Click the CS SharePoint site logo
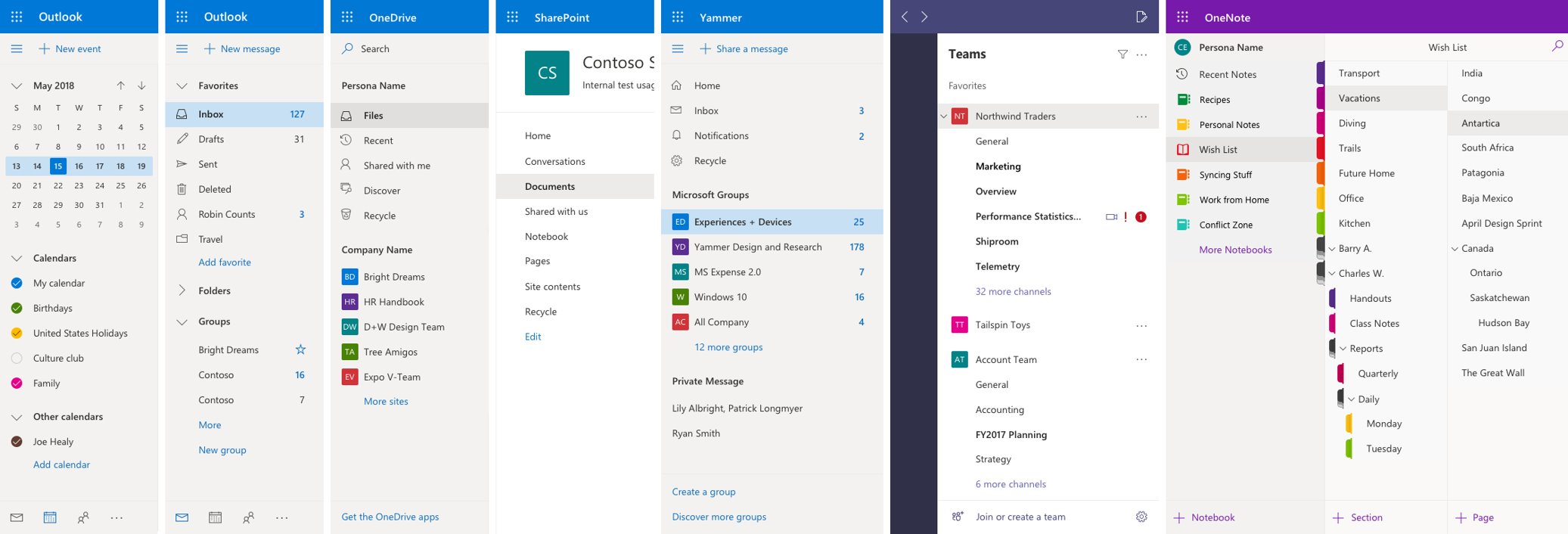 pos(547,73)
